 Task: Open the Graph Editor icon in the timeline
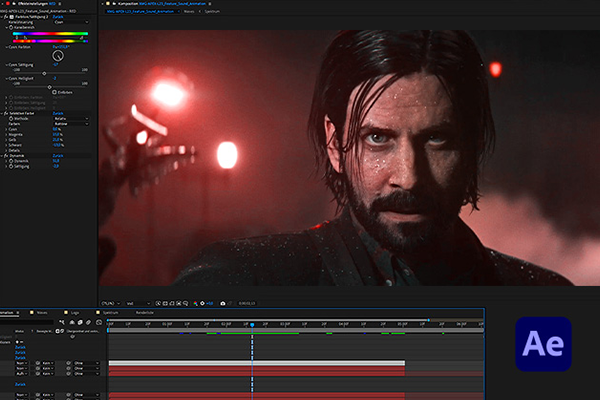[99, 322]
